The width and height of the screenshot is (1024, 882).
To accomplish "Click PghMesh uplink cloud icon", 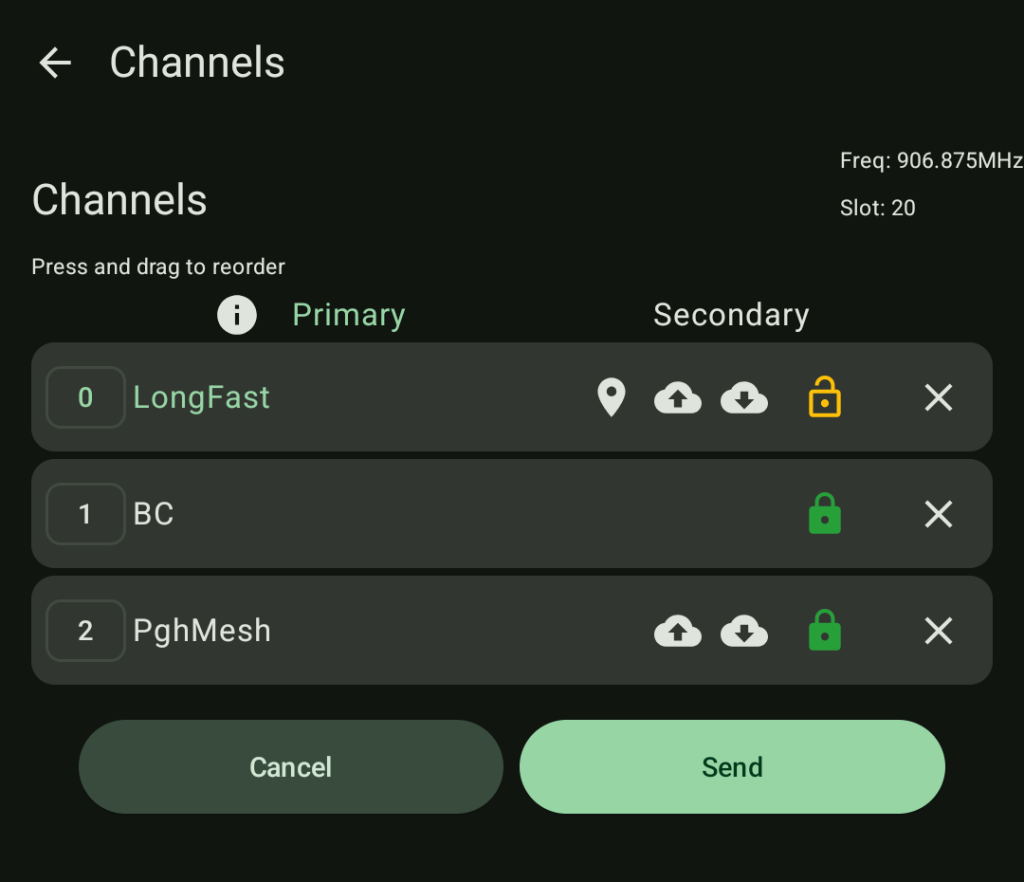I will (x=678, y=631).
